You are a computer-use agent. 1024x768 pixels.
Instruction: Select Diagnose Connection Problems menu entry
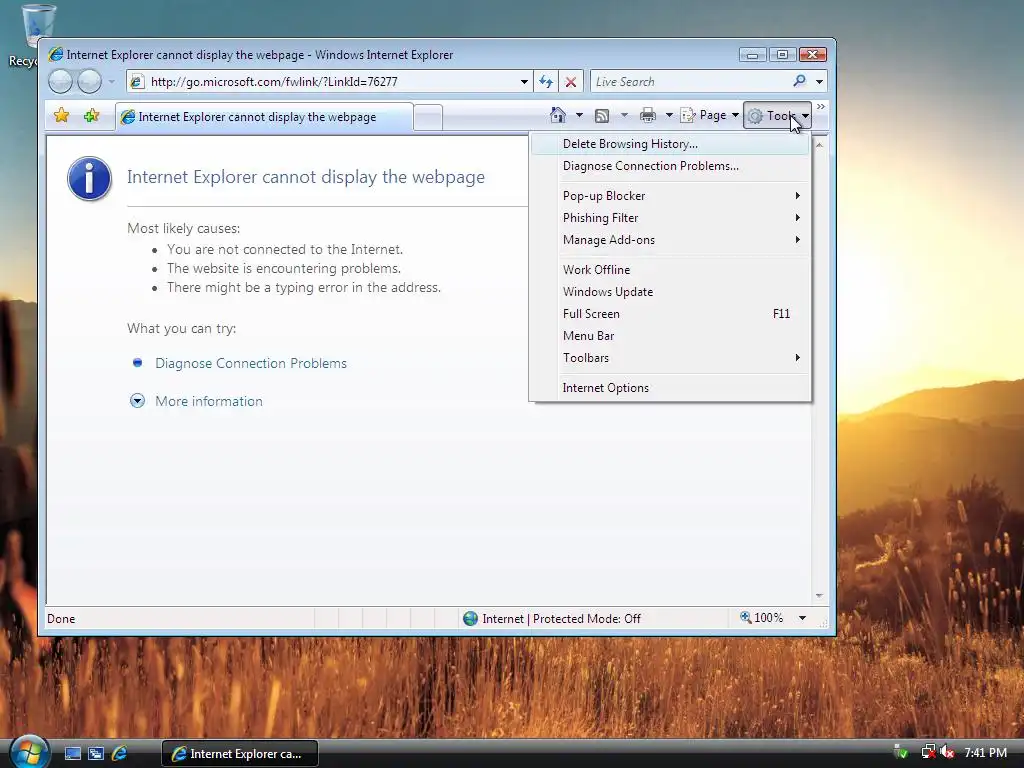click(670, 166)
